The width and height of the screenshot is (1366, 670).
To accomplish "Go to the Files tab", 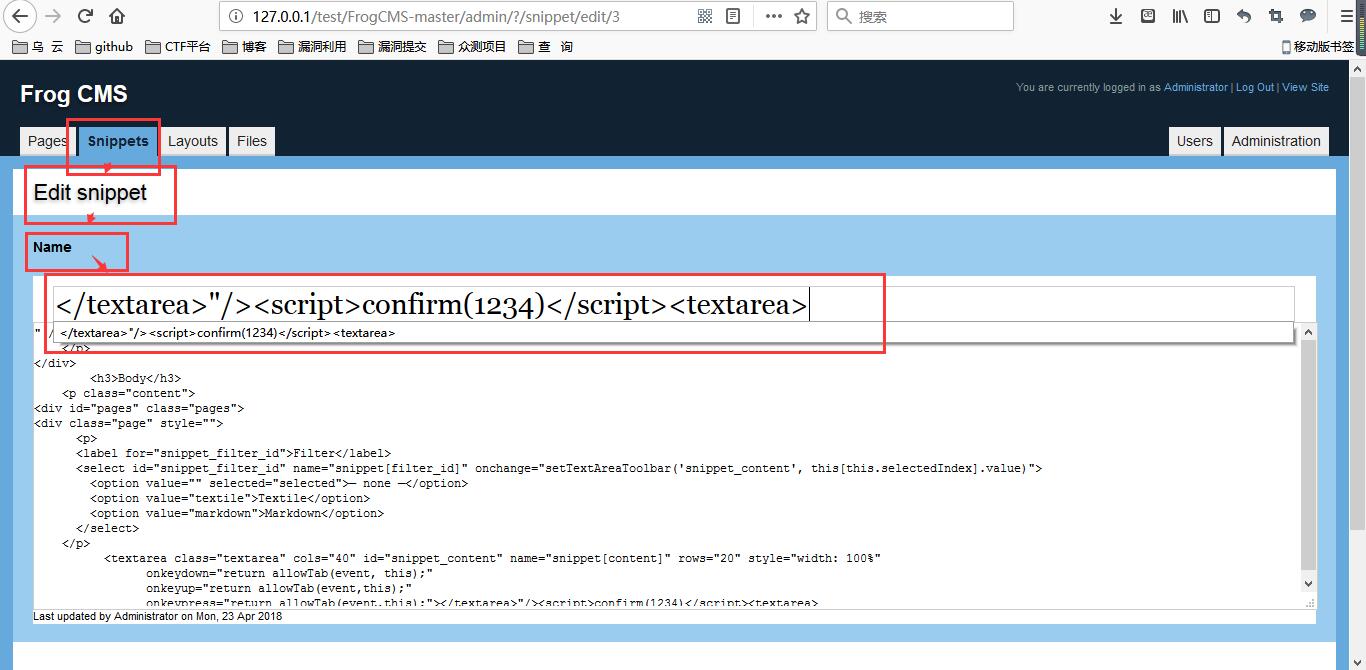I will (x=252, y=141).
